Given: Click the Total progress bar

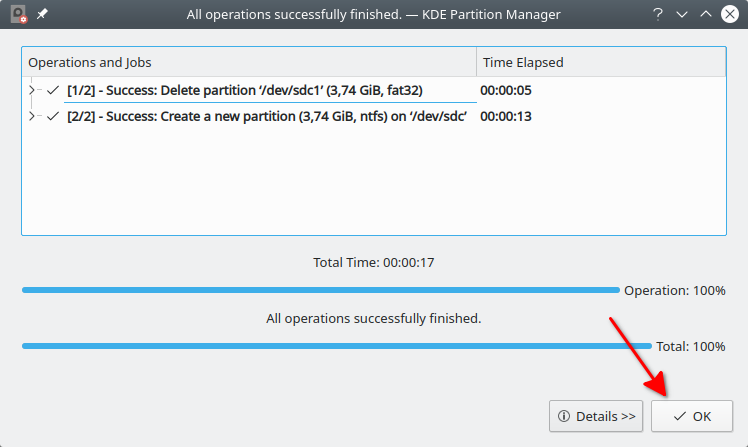Looking at the screenshot, I should point(336,346).
